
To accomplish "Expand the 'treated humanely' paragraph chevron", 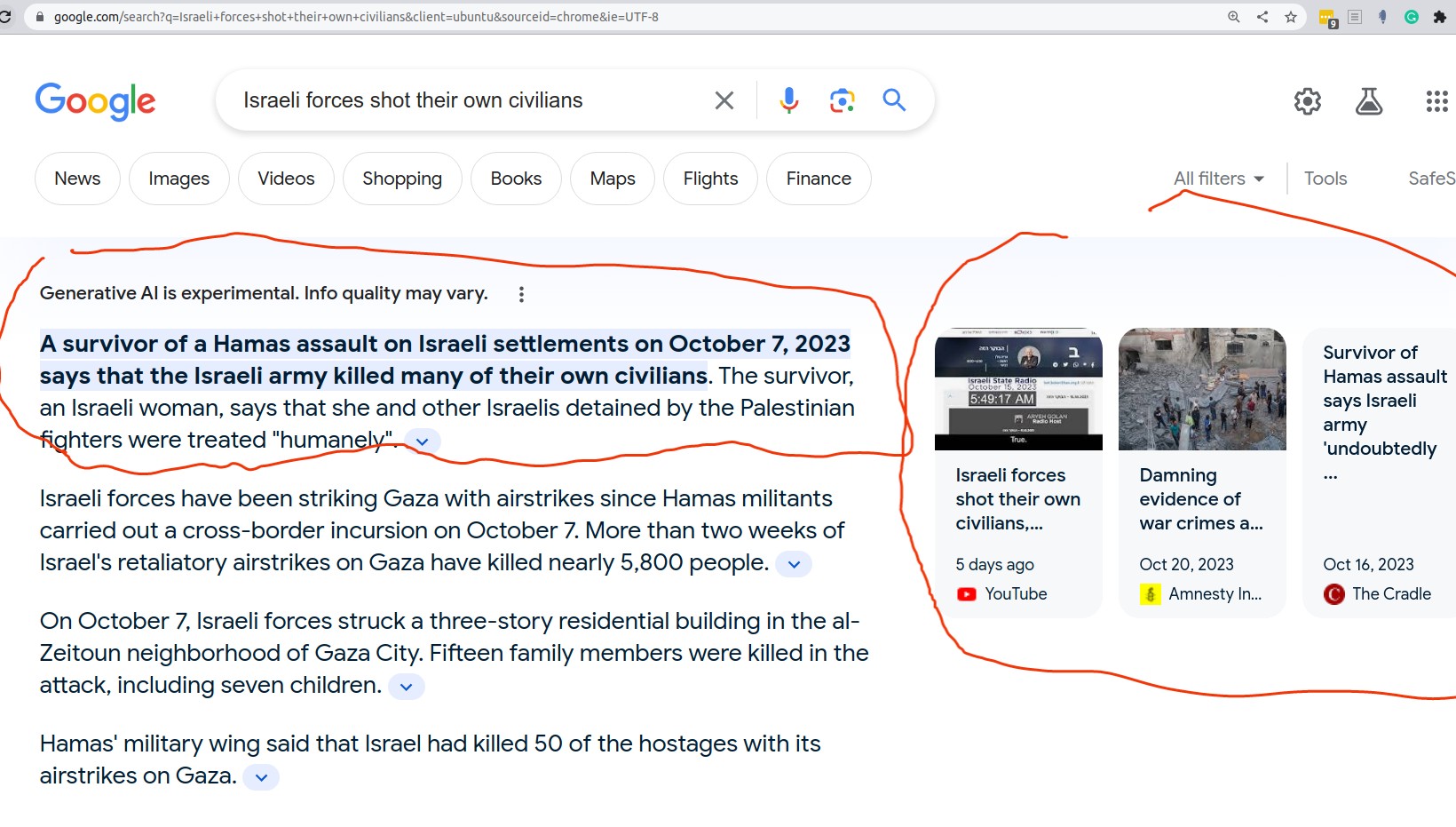I will tap(423, 441).
